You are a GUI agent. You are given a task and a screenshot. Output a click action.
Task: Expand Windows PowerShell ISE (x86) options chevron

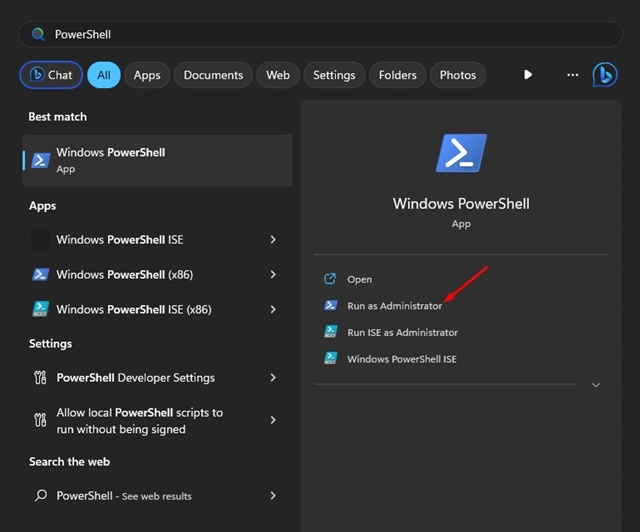click(x=273, y=309)
